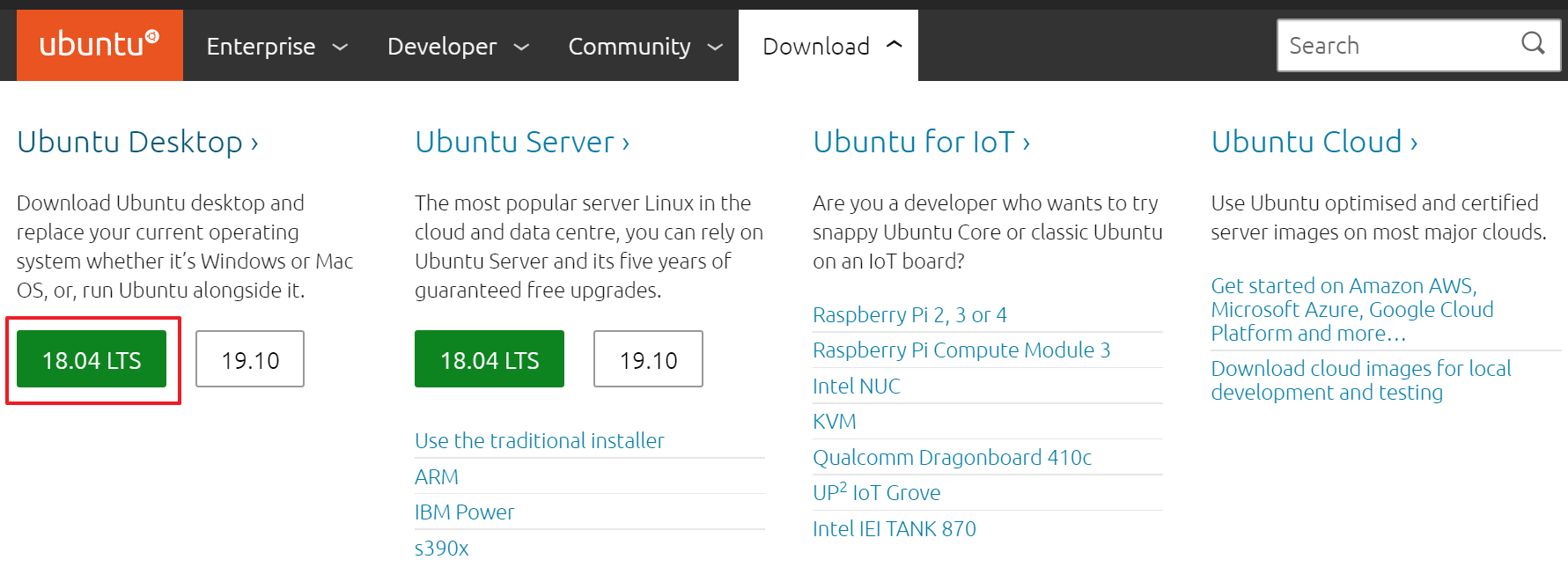
Task: Open the Ubuntu Desktop heading link
Action: [x=137, y=142]
